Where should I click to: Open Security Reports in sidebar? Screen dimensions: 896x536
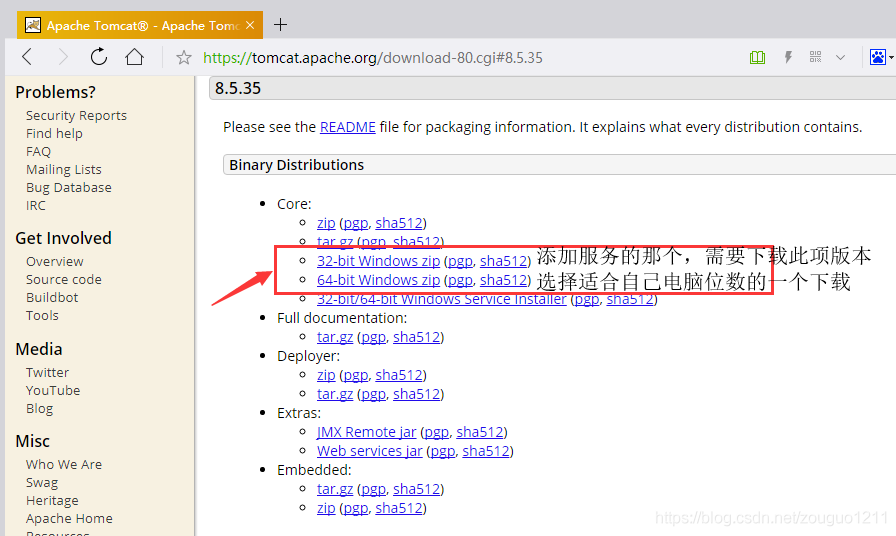(76, 115)
